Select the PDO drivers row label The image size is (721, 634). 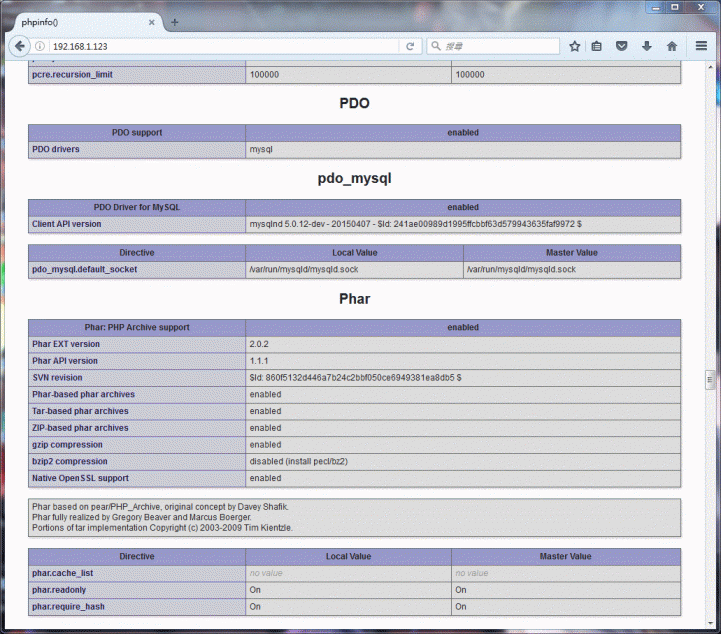point(56,149)
